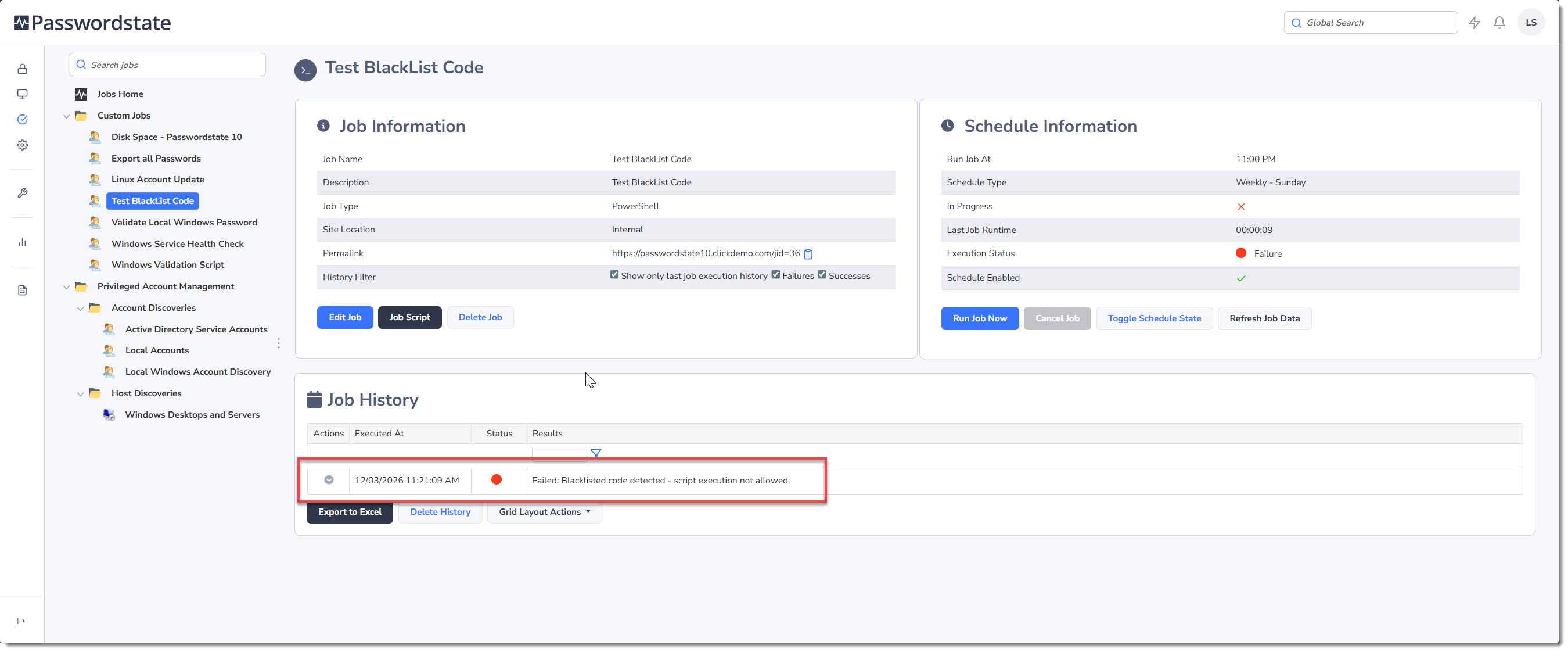Collapse the Privileged Account Management folder
Image resolution: width=1568 pixels, height=652 pixels.
(66, 287)
